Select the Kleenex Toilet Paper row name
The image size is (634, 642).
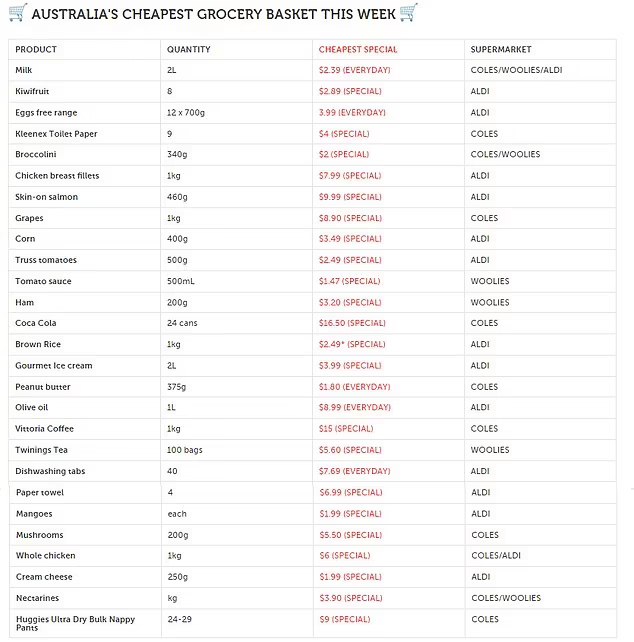[56, 134]
